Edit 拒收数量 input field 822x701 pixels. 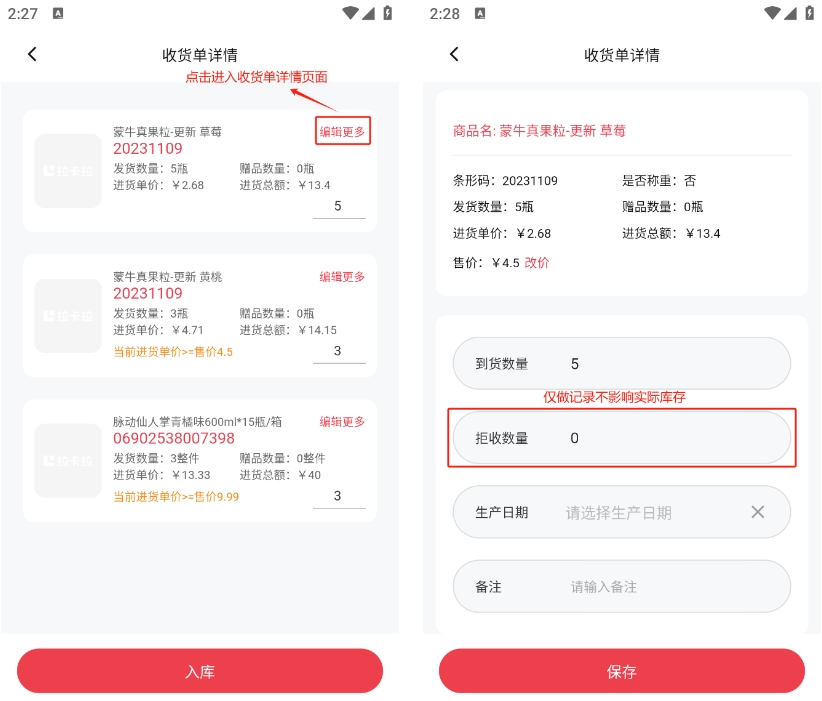(622, 438)
